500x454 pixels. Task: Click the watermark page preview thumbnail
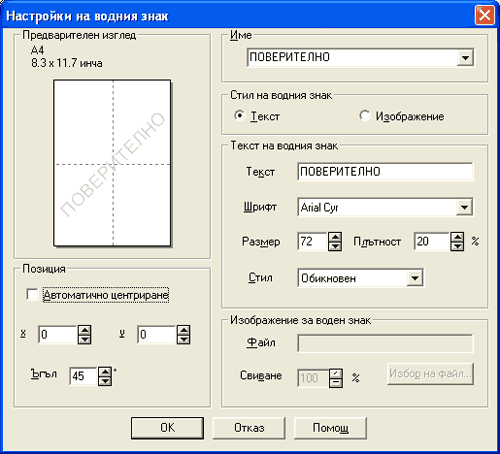pos(112,163)
